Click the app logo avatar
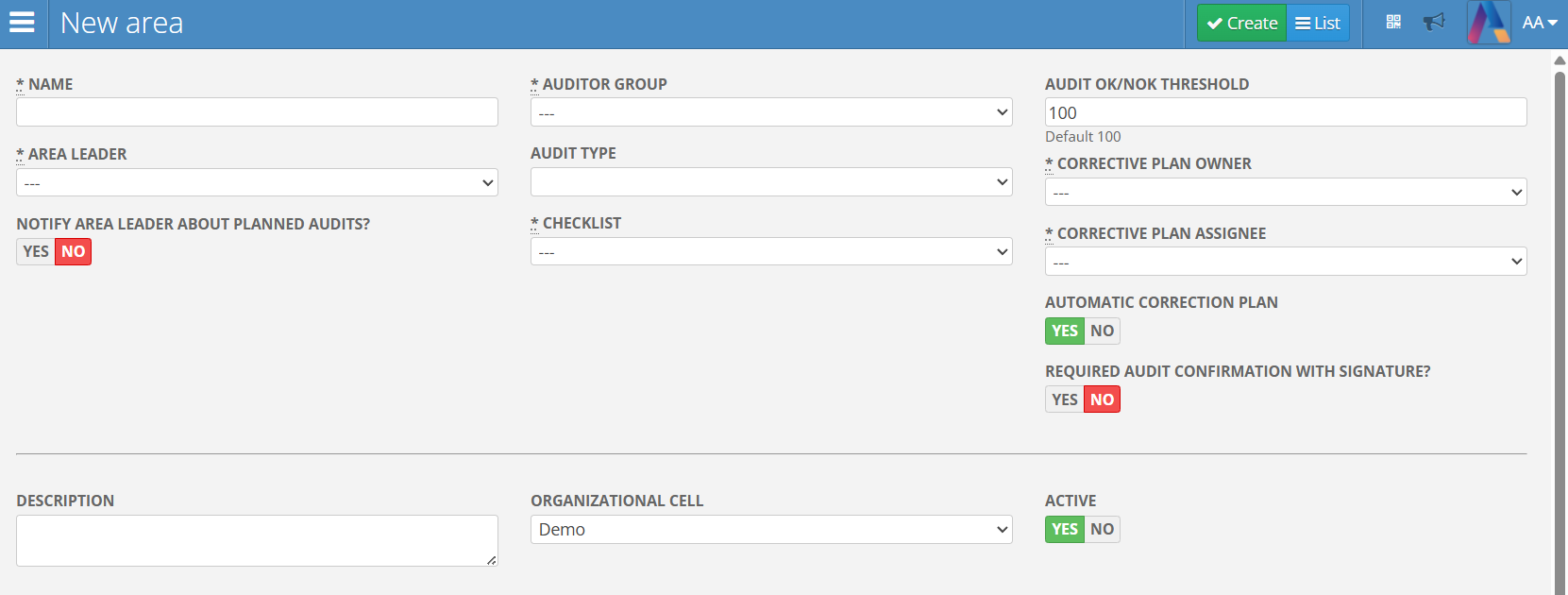The height and width of the screenshot is (595, 1568). [x=1488, y=23]
